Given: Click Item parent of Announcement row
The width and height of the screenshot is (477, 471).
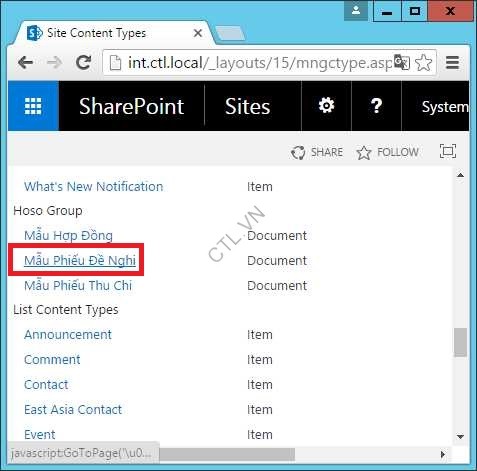Looking at the screenshot, I should [260, 335].
